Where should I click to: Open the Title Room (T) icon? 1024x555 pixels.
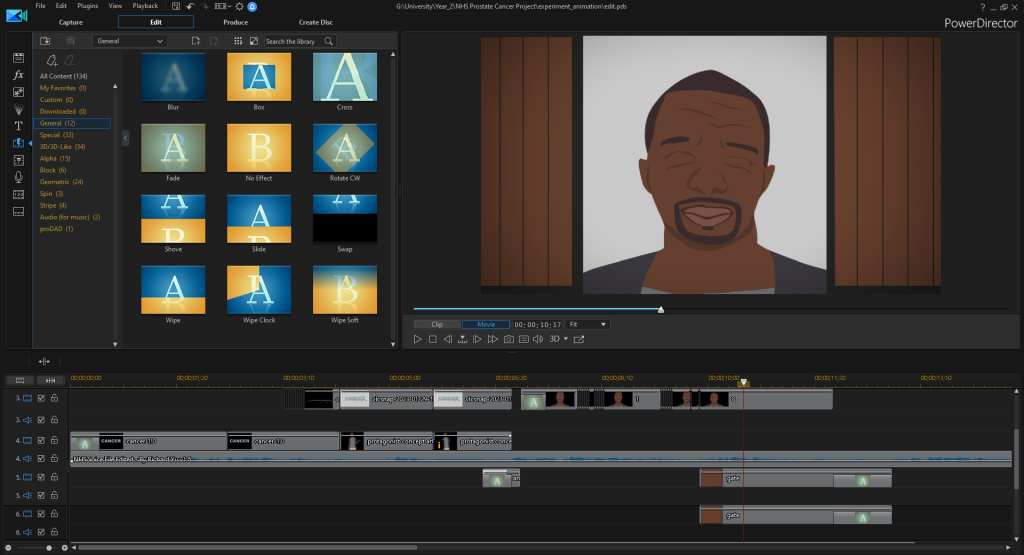18,126
